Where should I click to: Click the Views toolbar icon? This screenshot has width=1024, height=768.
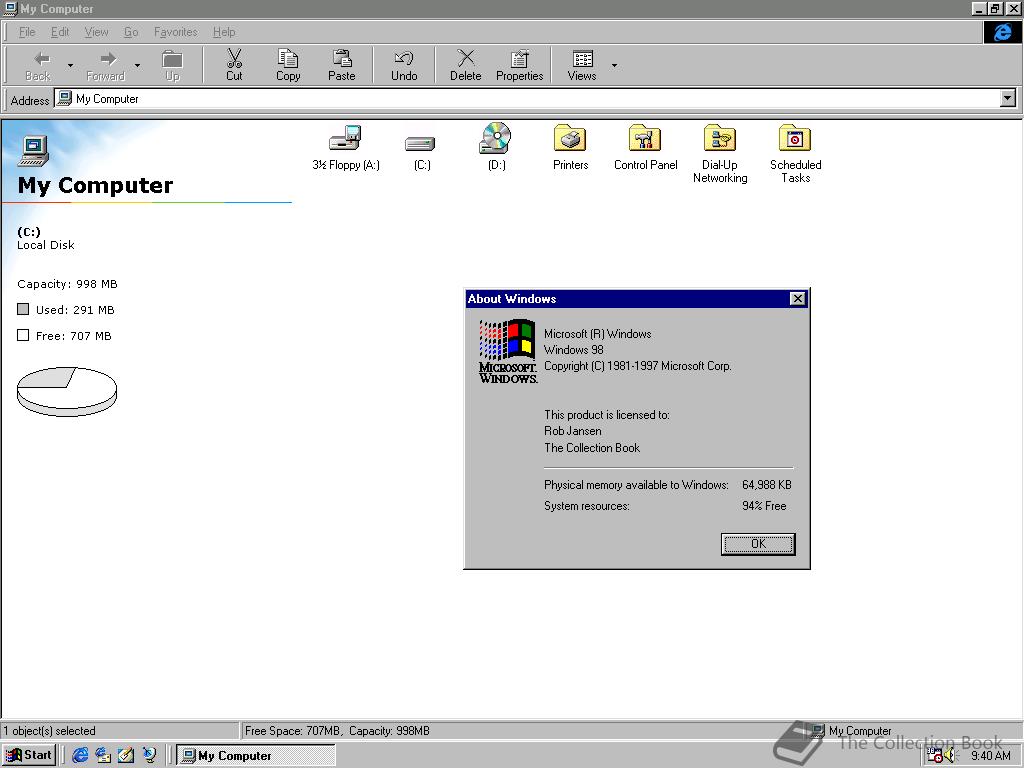[583, 59]
